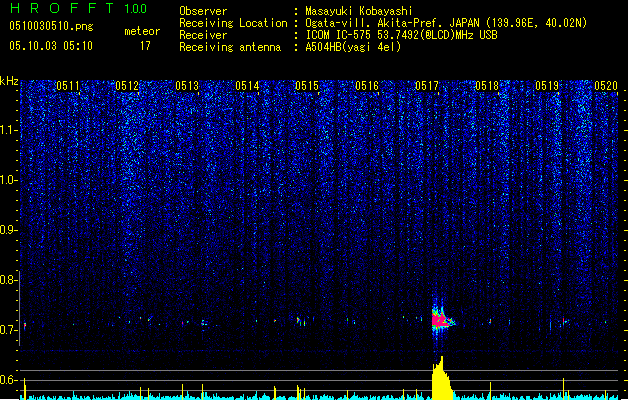
Task: Click the HROFFT 1.0.0 title text
Action: [x=78, y=8]
